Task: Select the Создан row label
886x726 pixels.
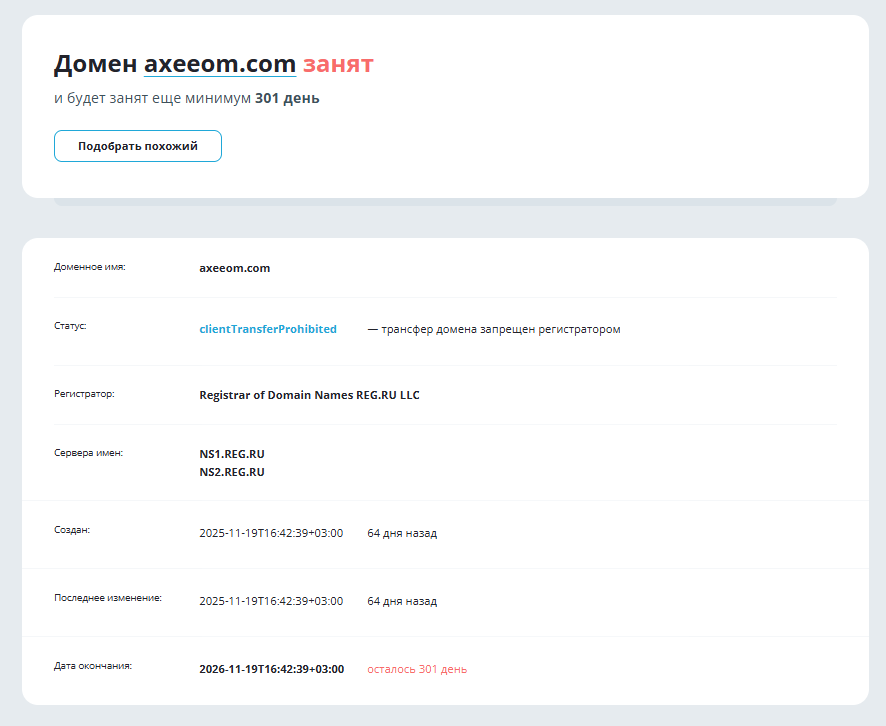Action: 69,532
